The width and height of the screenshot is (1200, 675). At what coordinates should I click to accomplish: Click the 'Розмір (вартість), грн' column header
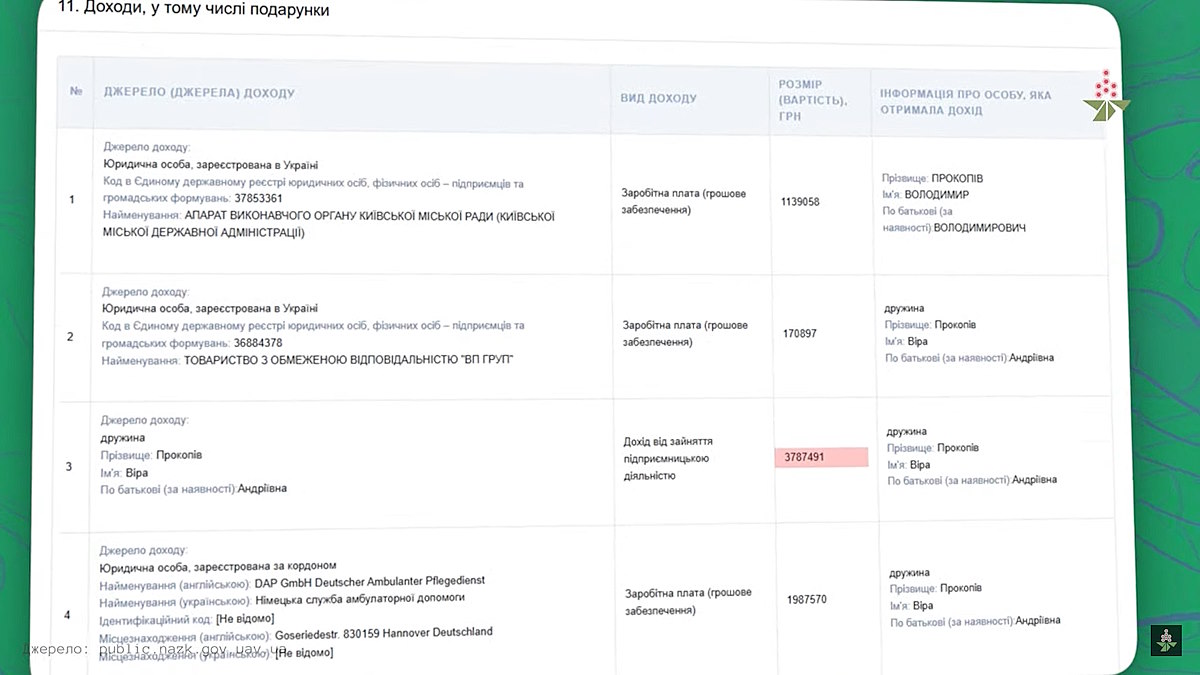coord(812,100)
